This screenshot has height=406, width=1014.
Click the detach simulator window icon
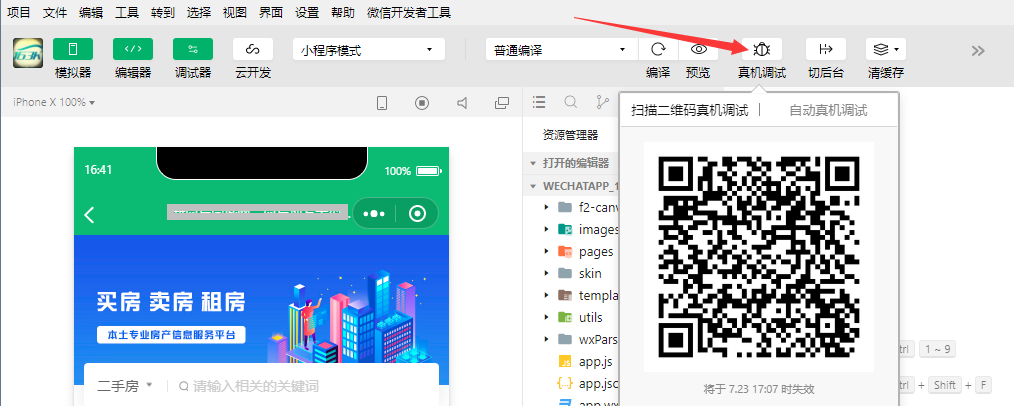[x=501, y=103]
